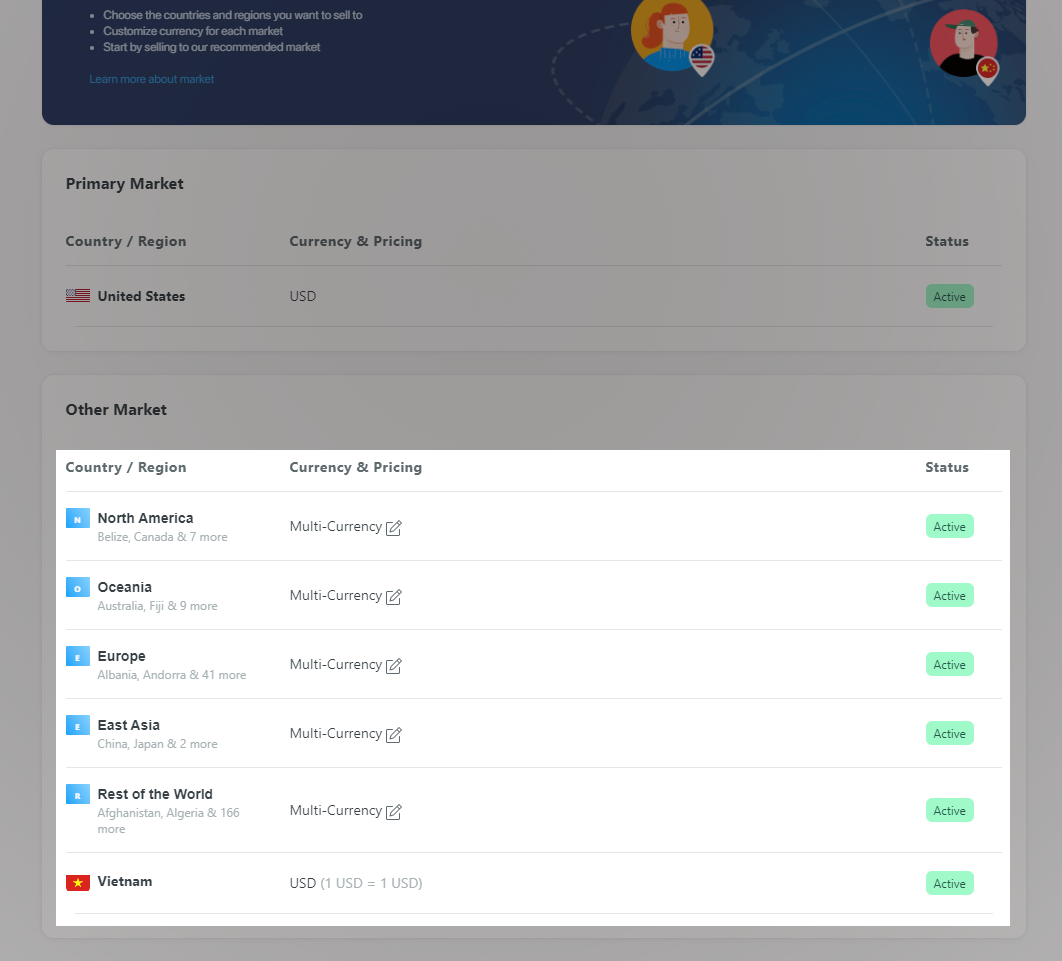Viewport: 1062px width, 961px height.
Task: Click the East Asia 'E' region icon
Action: (78, 725)
